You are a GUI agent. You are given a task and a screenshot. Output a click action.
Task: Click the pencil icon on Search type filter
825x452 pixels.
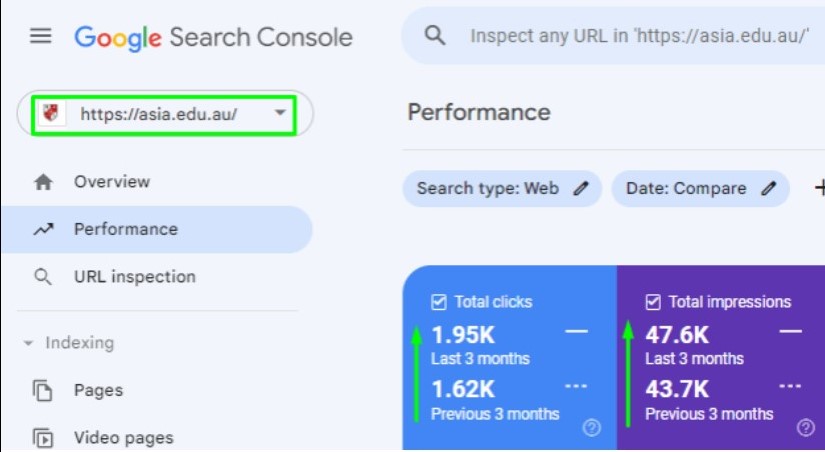581,189
